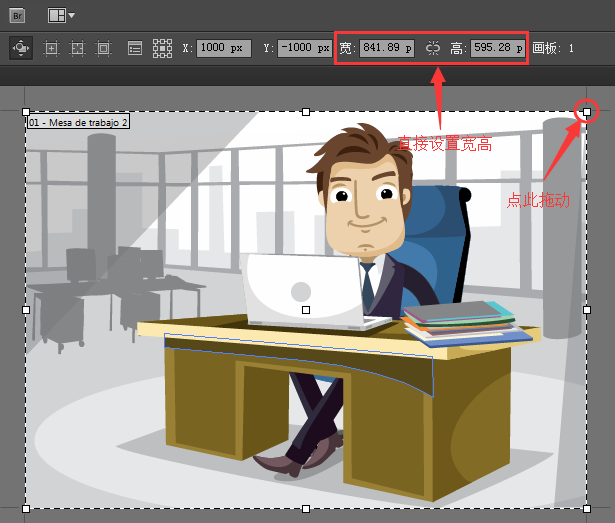Toggle the constrain width and height link icon

433,48
